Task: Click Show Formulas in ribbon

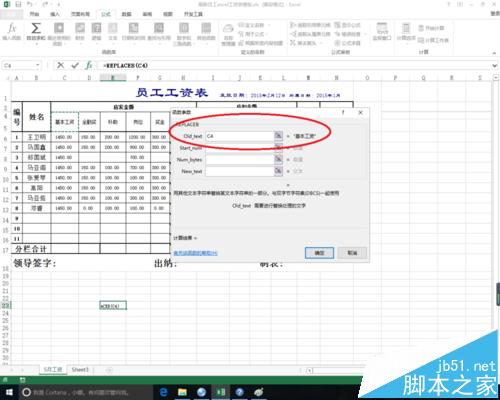Action: 347,25
